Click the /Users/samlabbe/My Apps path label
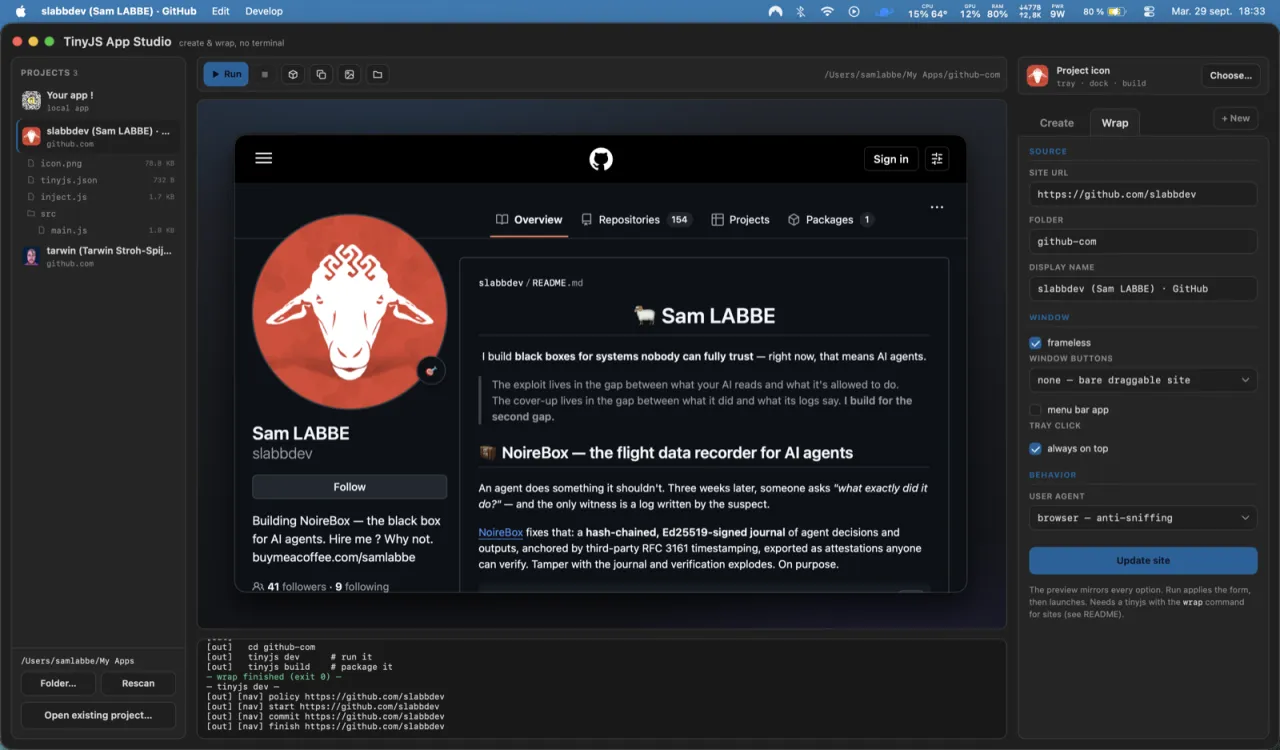Viewport: 1280px width, 750px height. 78,661
